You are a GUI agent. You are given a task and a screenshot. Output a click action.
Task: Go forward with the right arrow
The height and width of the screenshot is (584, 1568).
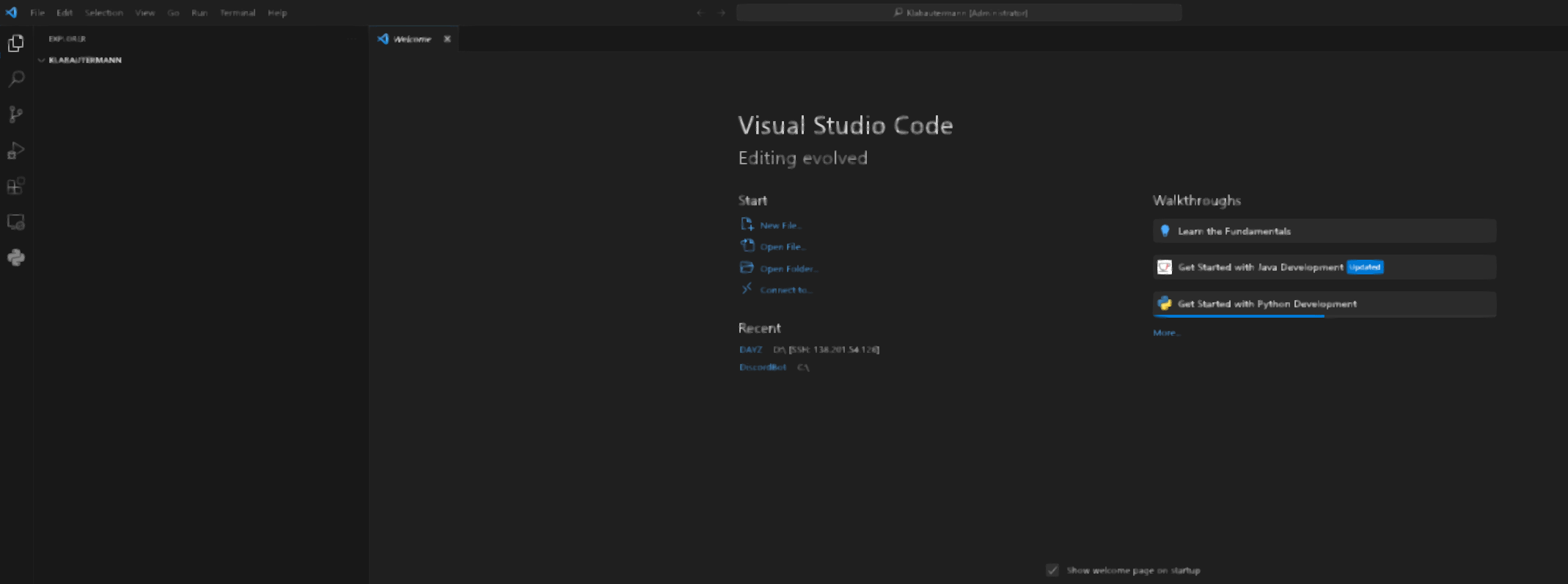point(722,12)
